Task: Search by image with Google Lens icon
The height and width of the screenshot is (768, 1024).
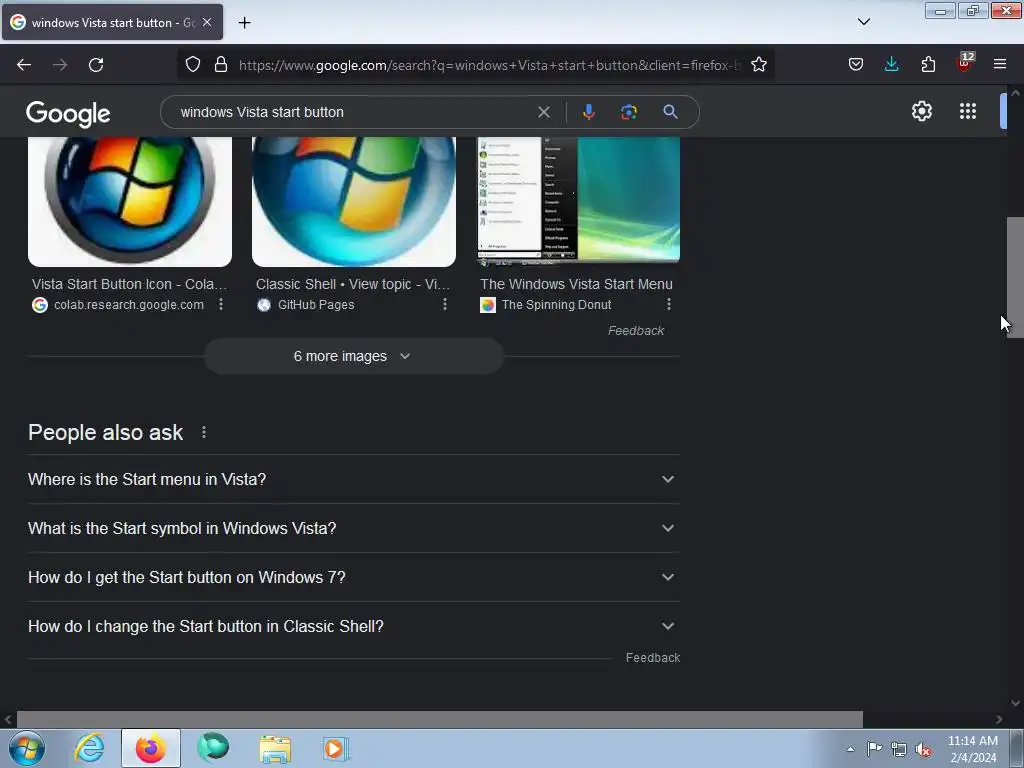Action: pyautogui.click(x=628, y=112)
